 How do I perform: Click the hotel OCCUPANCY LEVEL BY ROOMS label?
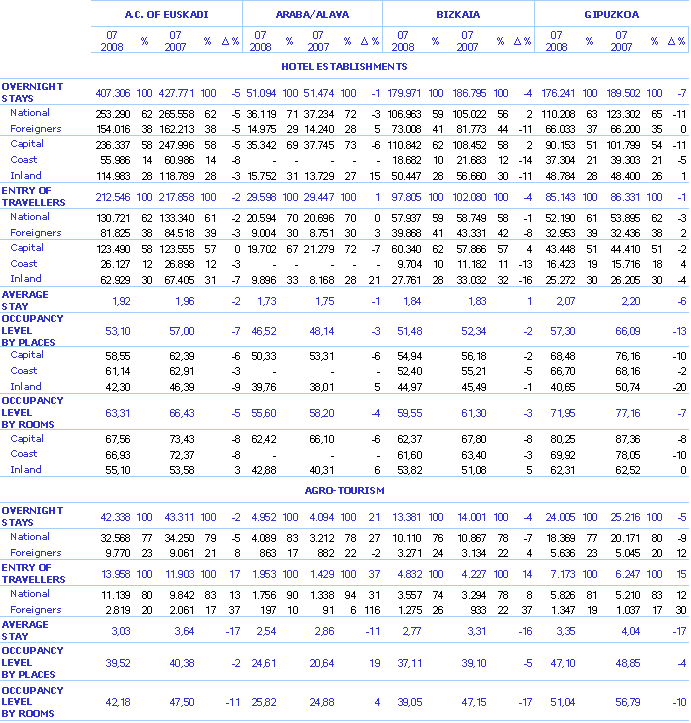pyautogui.click(x=32, y=411)
